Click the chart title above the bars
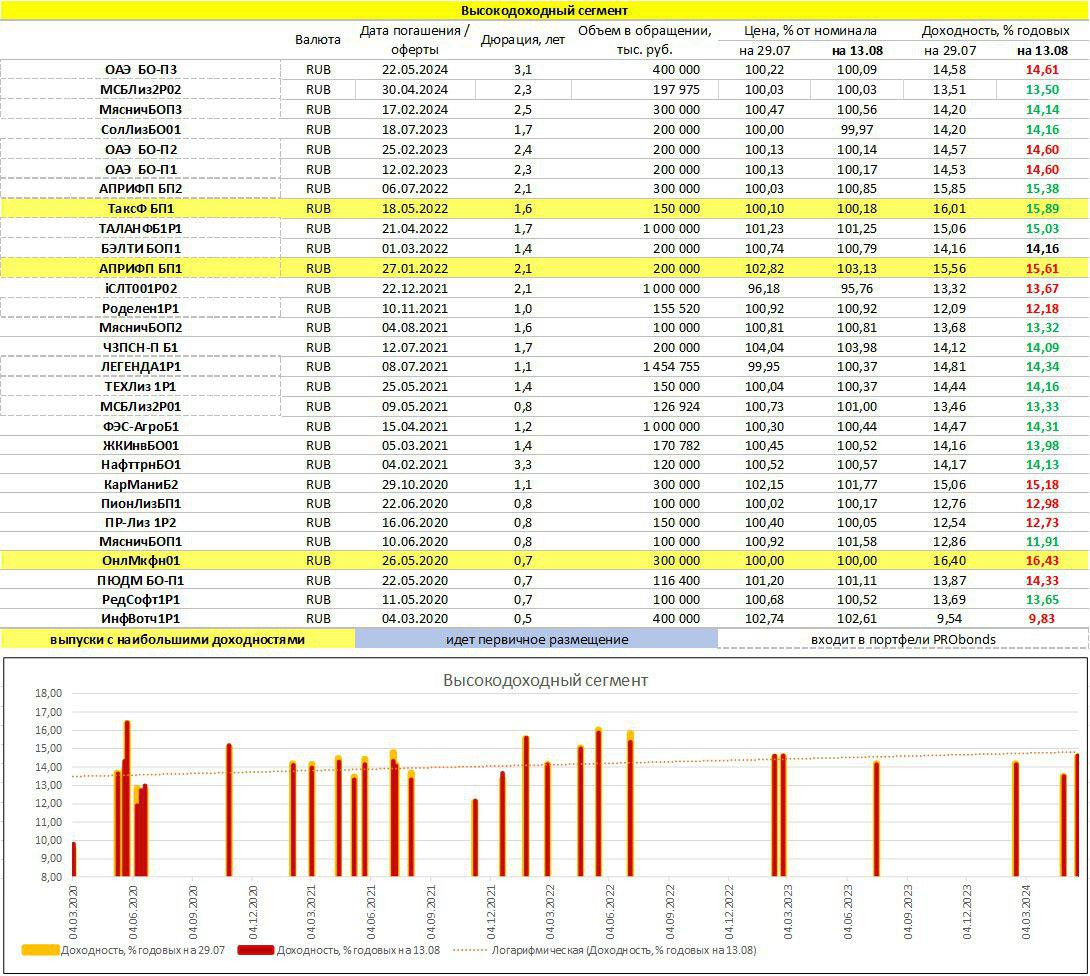The height and width of the screenshot is (976, 1090). point(545,680)
